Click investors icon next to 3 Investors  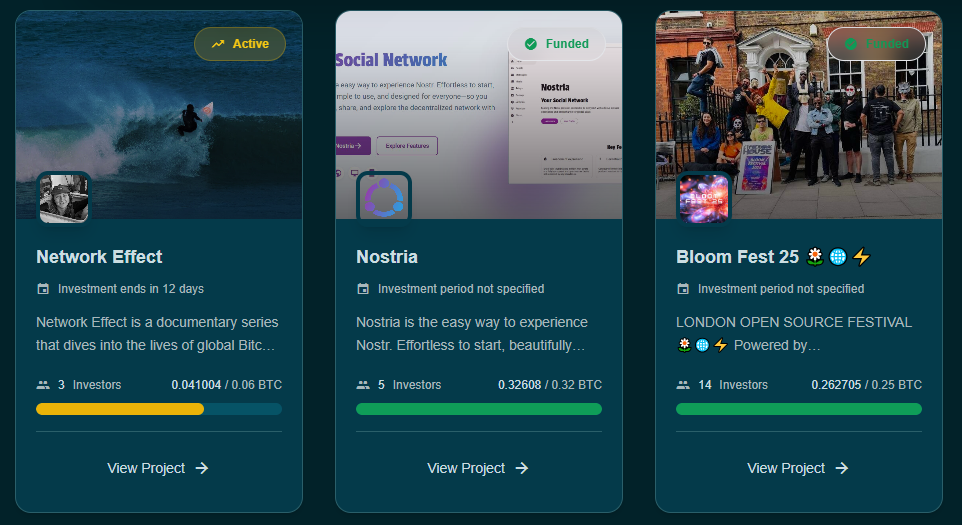(x=43, y=385)
